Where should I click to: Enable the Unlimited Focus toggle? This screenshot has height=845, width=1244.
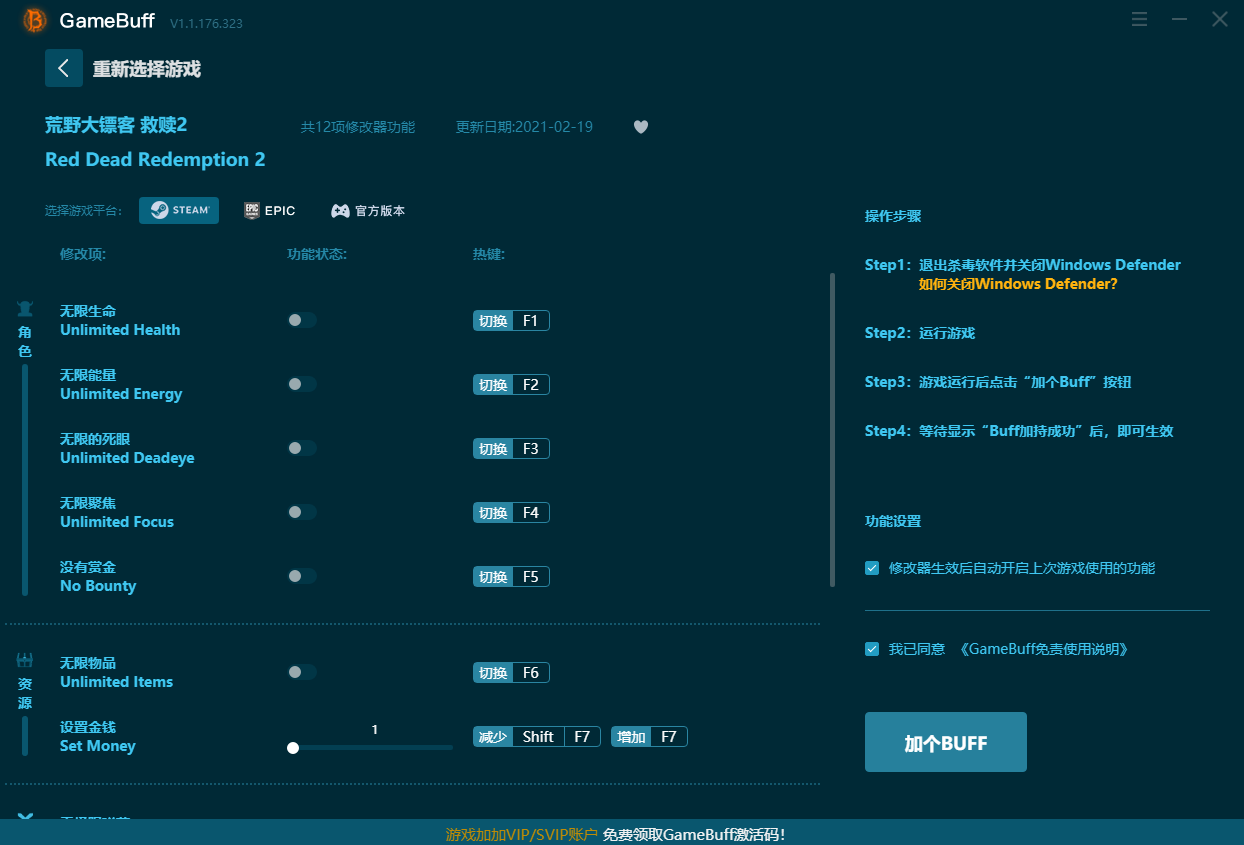tap(302, 512)
